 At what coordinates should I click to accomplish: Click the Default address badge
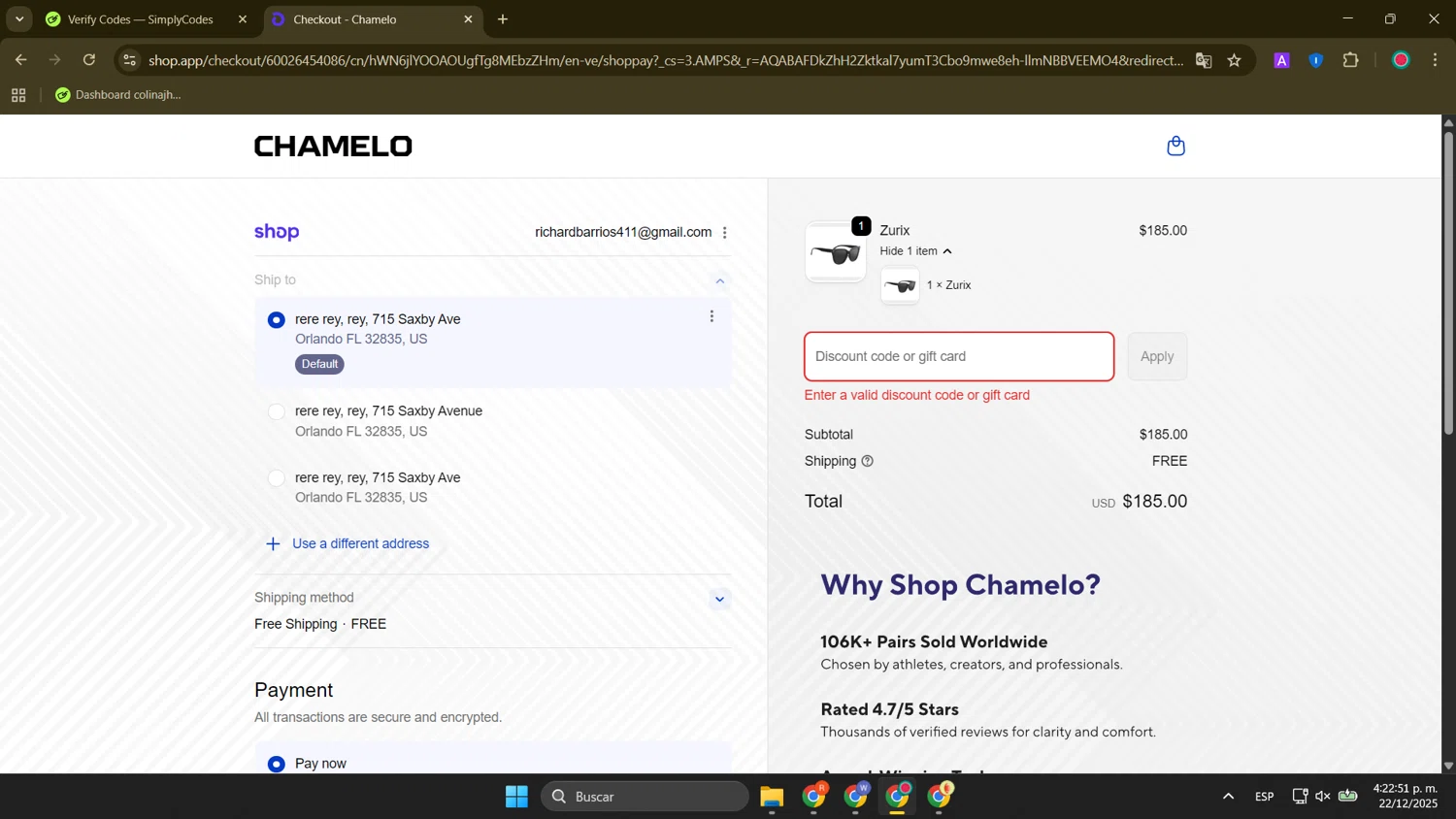(x=319, y=365)
